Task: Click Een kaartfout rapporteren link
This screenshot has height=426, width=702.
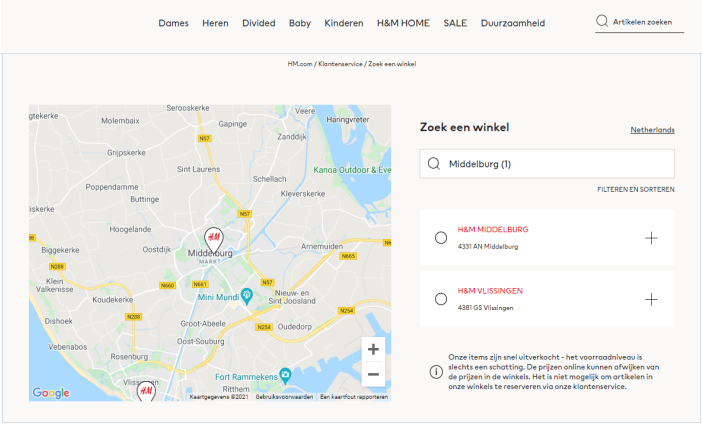Action: [354, 397]
